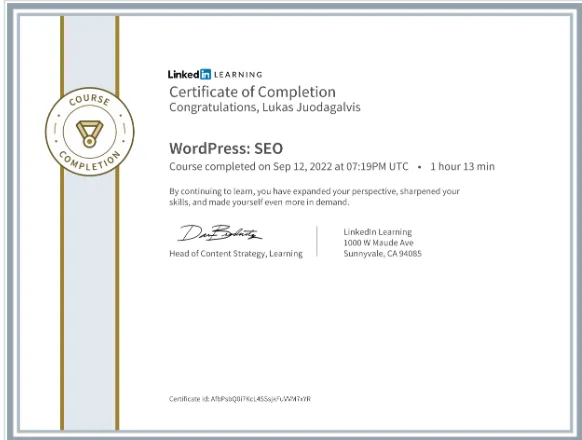Click 'Sunnyvale, CA 94085' text
582x440 pixels.
coord(382,254)
